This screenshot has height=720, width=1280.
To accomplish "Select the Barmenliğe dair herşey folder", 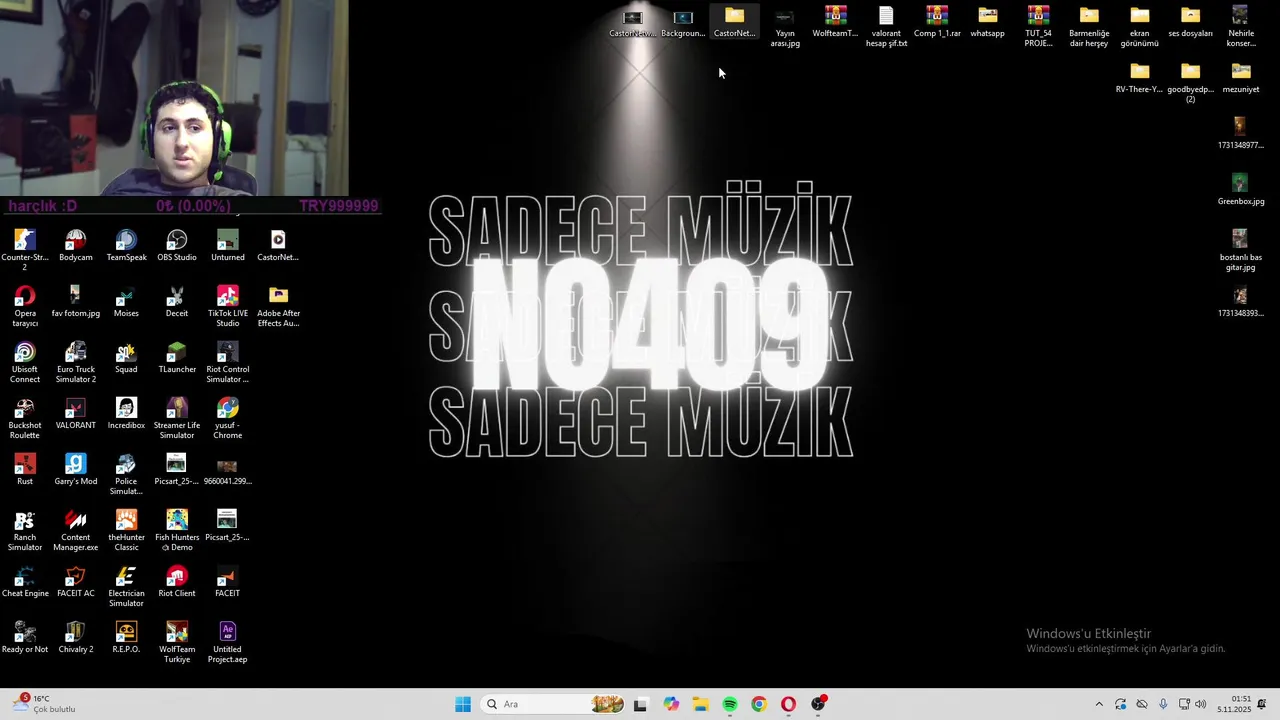I will tap(1089, 26).
